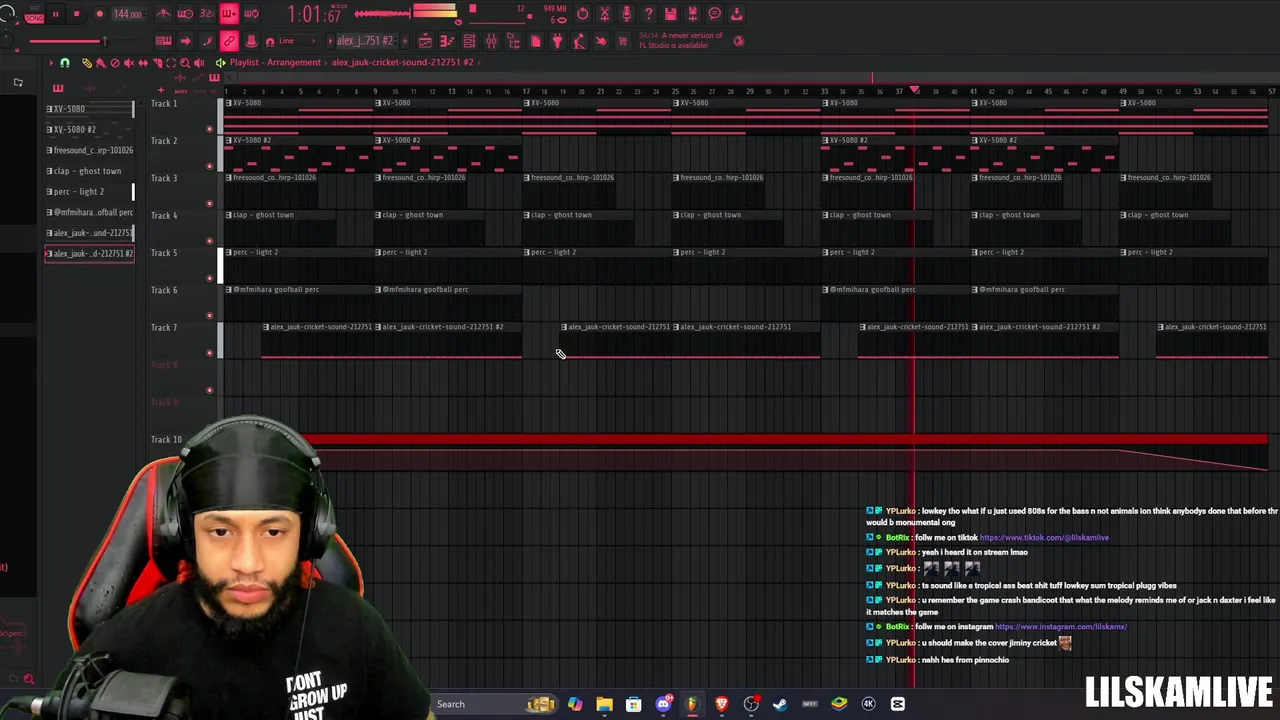Toggle the playlist snap magnet icon
This screenshot has height=720, width=1280.
pos(64,63)
